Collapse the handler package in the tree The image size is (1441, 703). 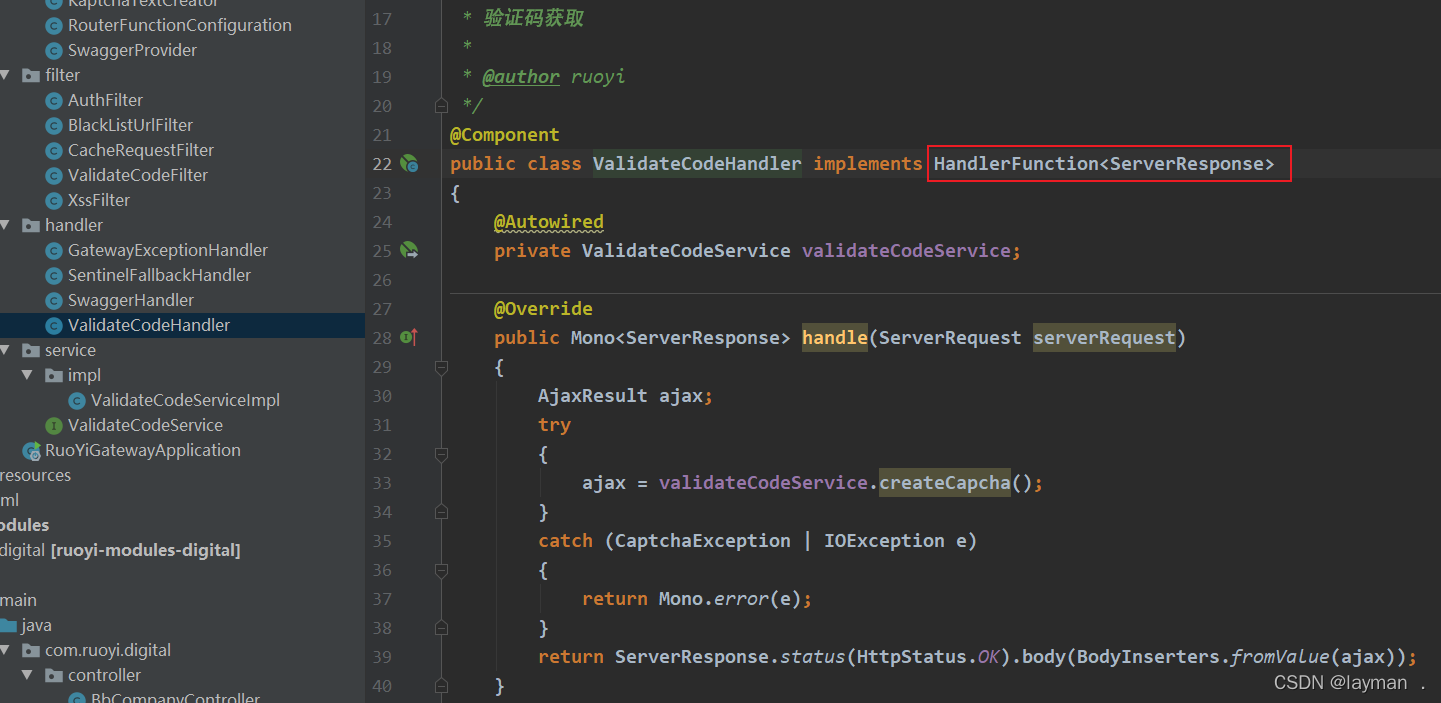click(x=5, y=225)
